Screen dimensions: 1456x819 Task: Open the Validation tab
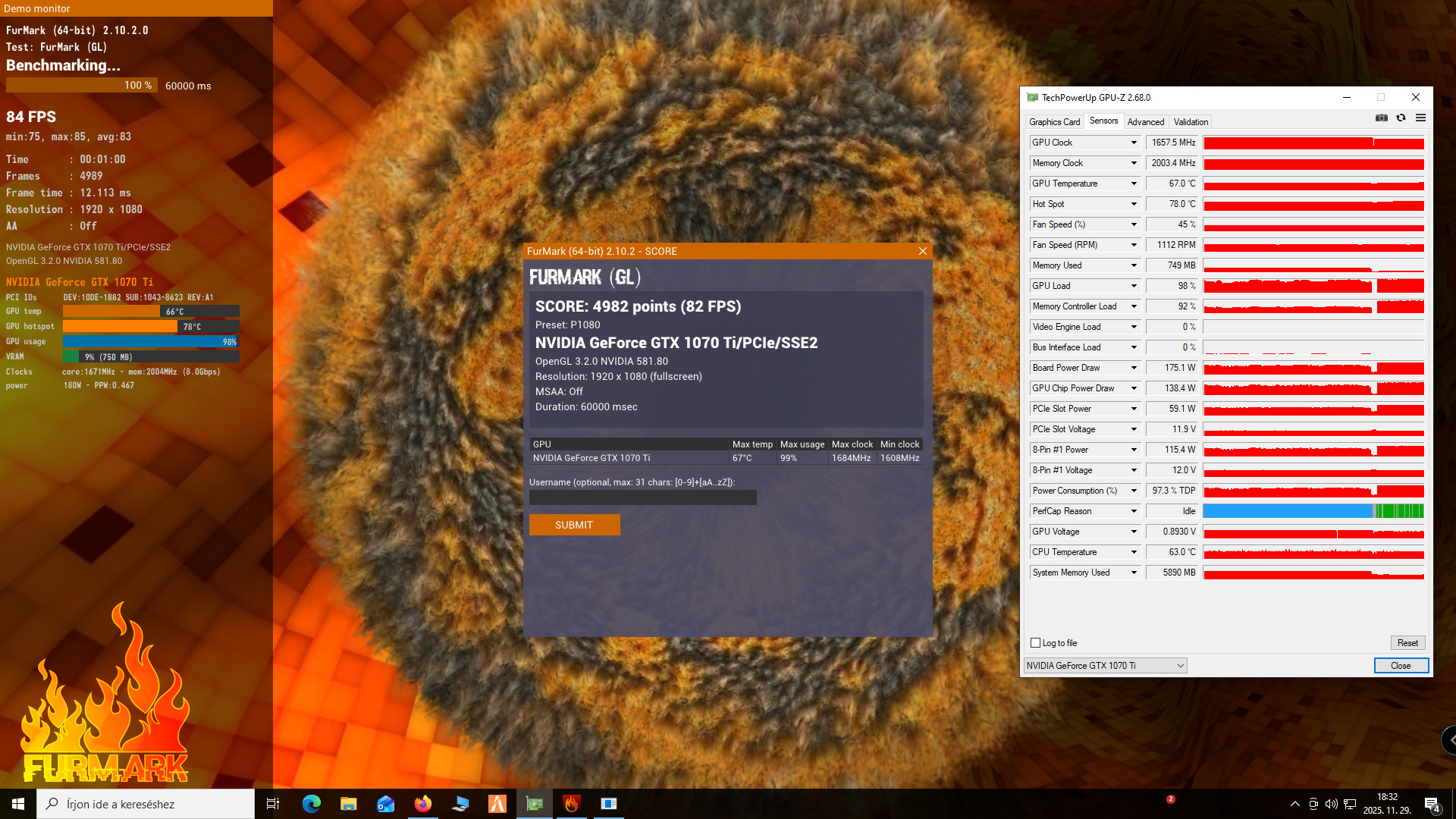(x=1191, y=122)
